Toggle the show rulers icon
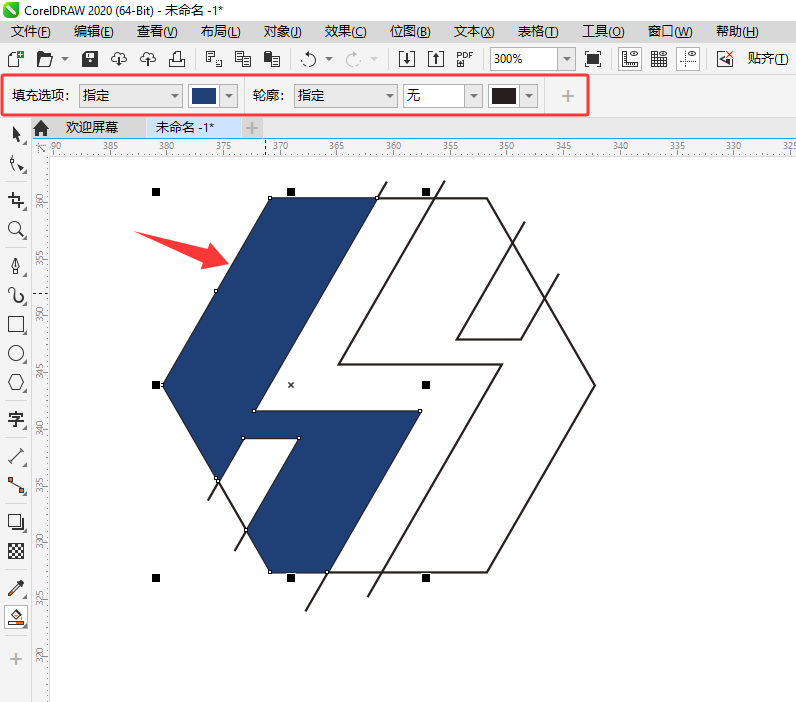The height and width of the screenshot is (702, 796). (x=630, y=59)
